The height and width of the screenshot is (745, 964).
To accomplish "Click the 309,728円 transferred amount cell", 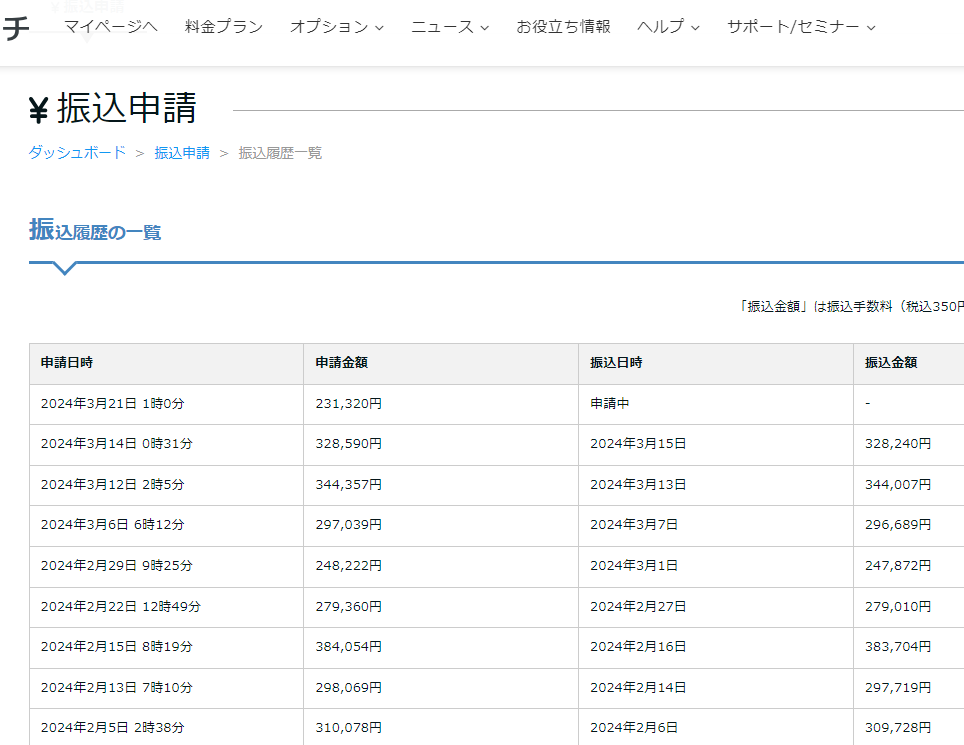I will pyautogui.click(x=909, y=727).
